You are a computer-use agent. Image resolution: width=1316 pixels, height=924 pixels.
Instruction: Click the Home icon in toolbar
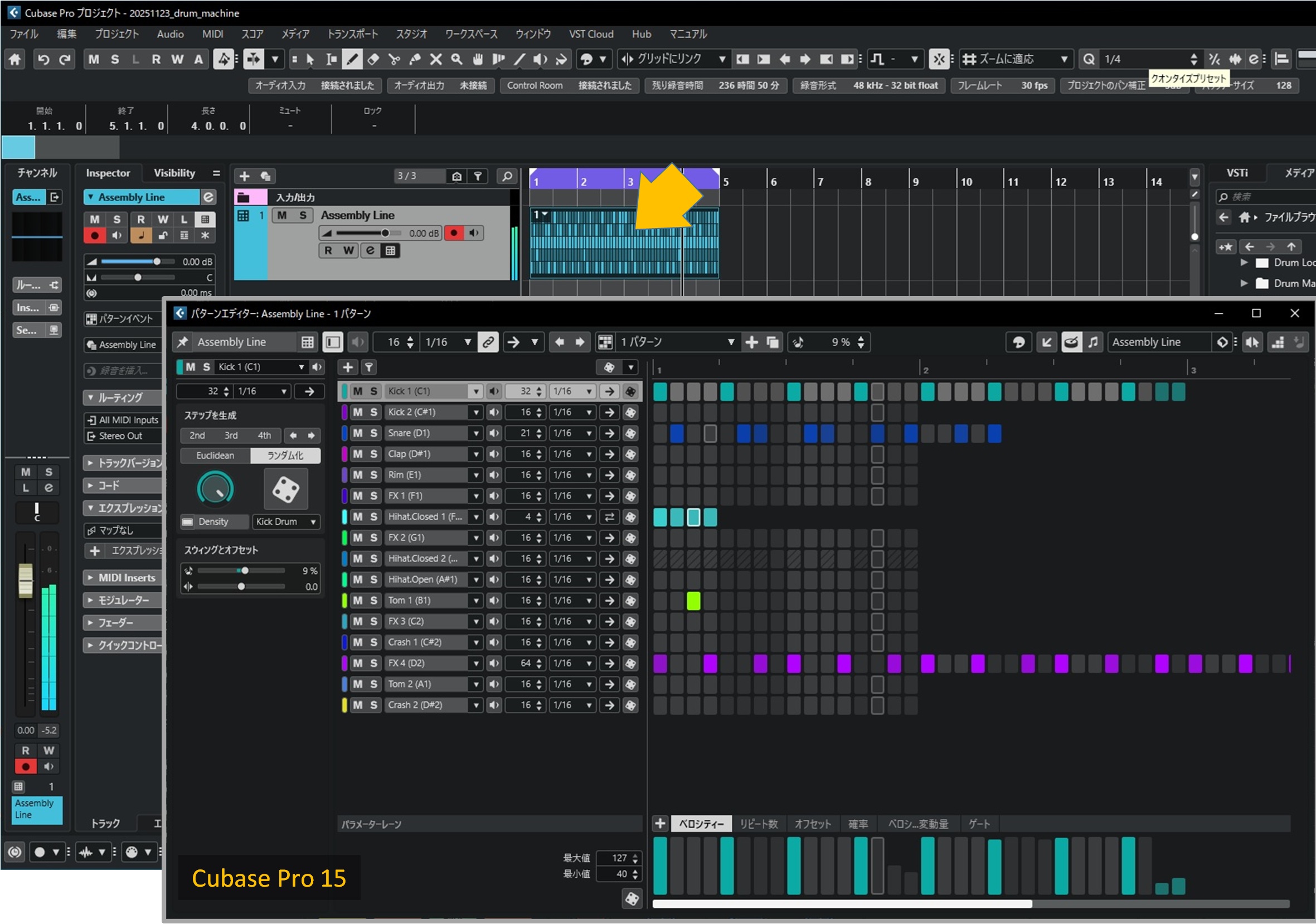pos(15,59)
